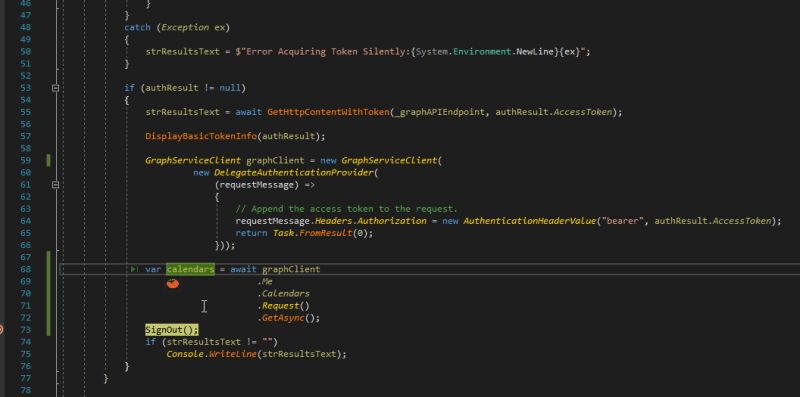800x397 pixels.
Task: Click the requestMessage lambda parameter on line 61
Action: [257, 185]
